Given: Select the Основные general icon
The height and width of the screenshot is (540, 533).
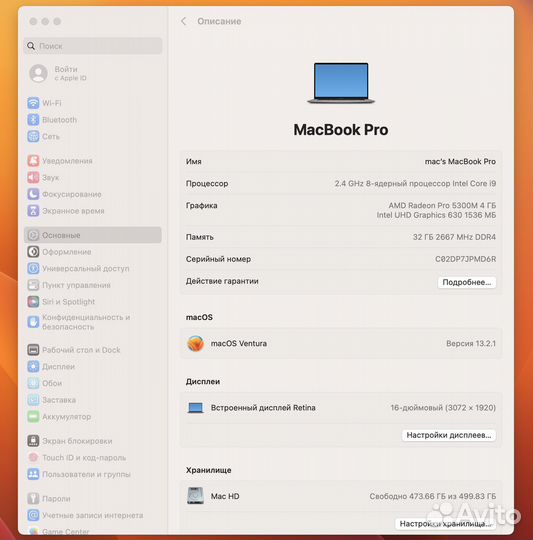Looking at the screenshot, I should (33, 235).
